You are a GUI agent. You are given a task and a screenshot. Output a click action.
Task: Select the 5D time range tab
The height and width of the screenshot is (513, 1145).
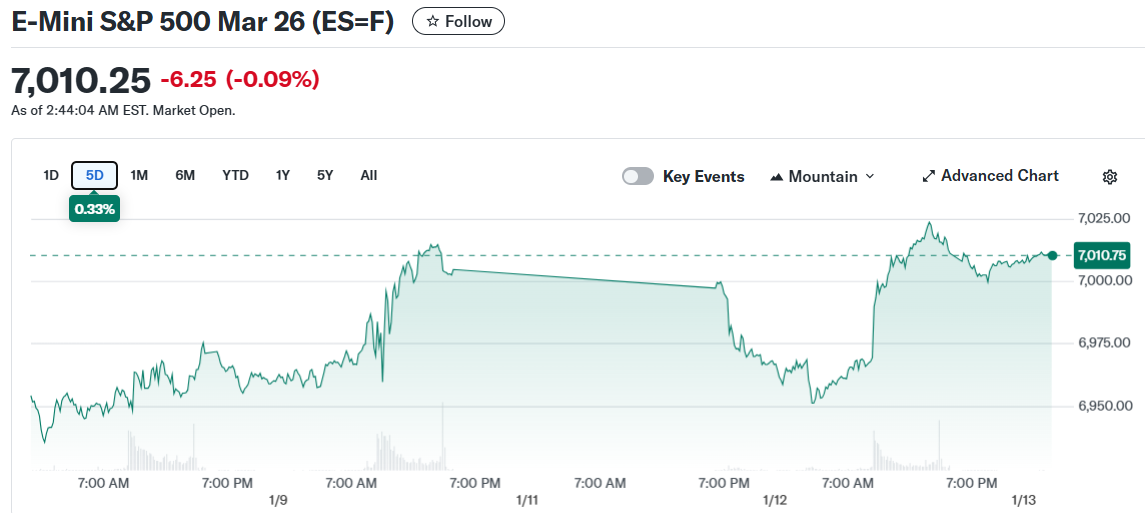tap(95, 175)
